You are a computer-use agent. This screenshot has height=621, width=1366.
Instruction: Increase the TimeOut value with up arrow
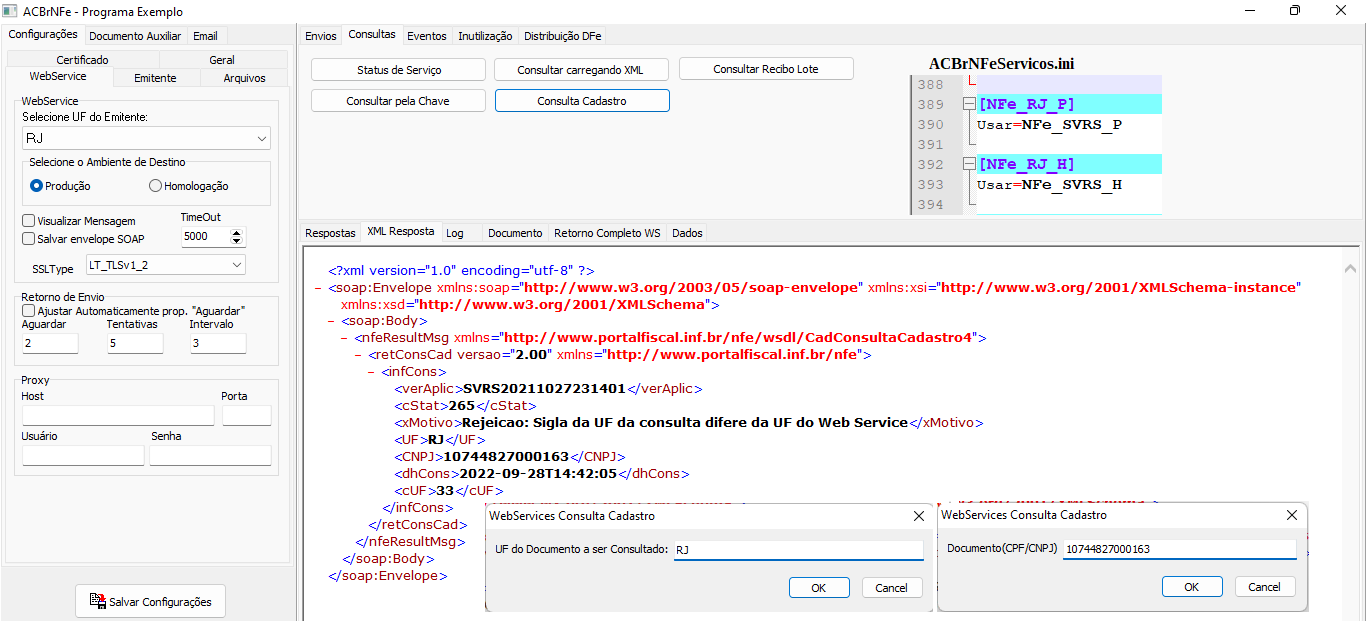pos(237,233)
